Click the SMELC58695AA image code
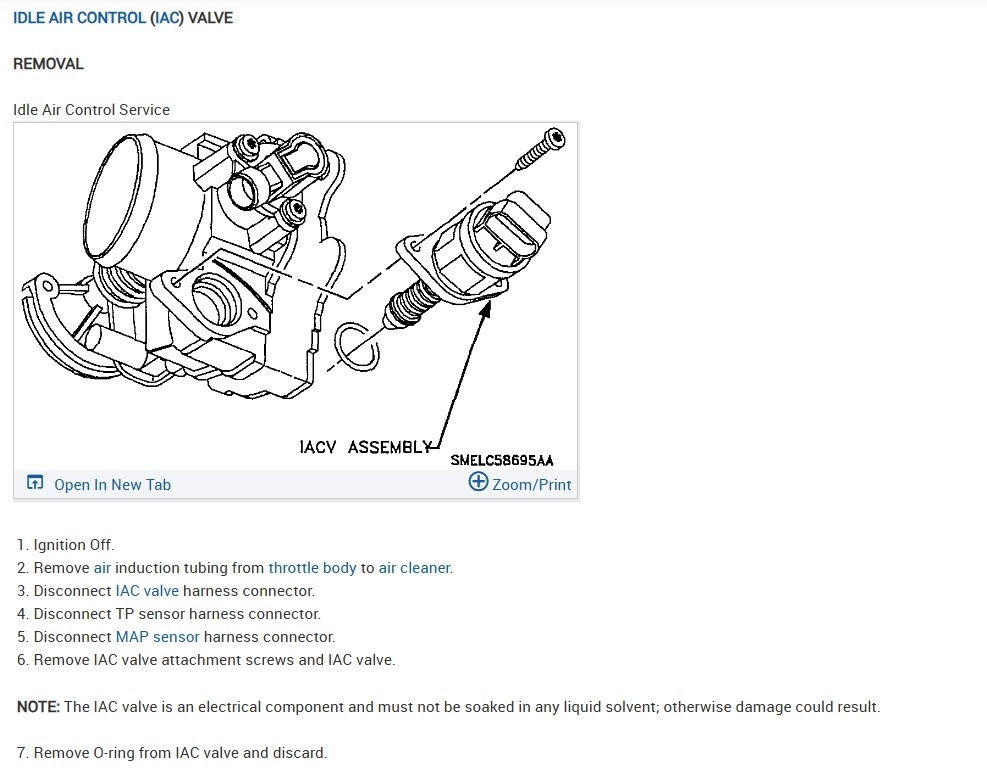Image resolution: width=987 pixels, height=773 pixels. pos(502,460)
